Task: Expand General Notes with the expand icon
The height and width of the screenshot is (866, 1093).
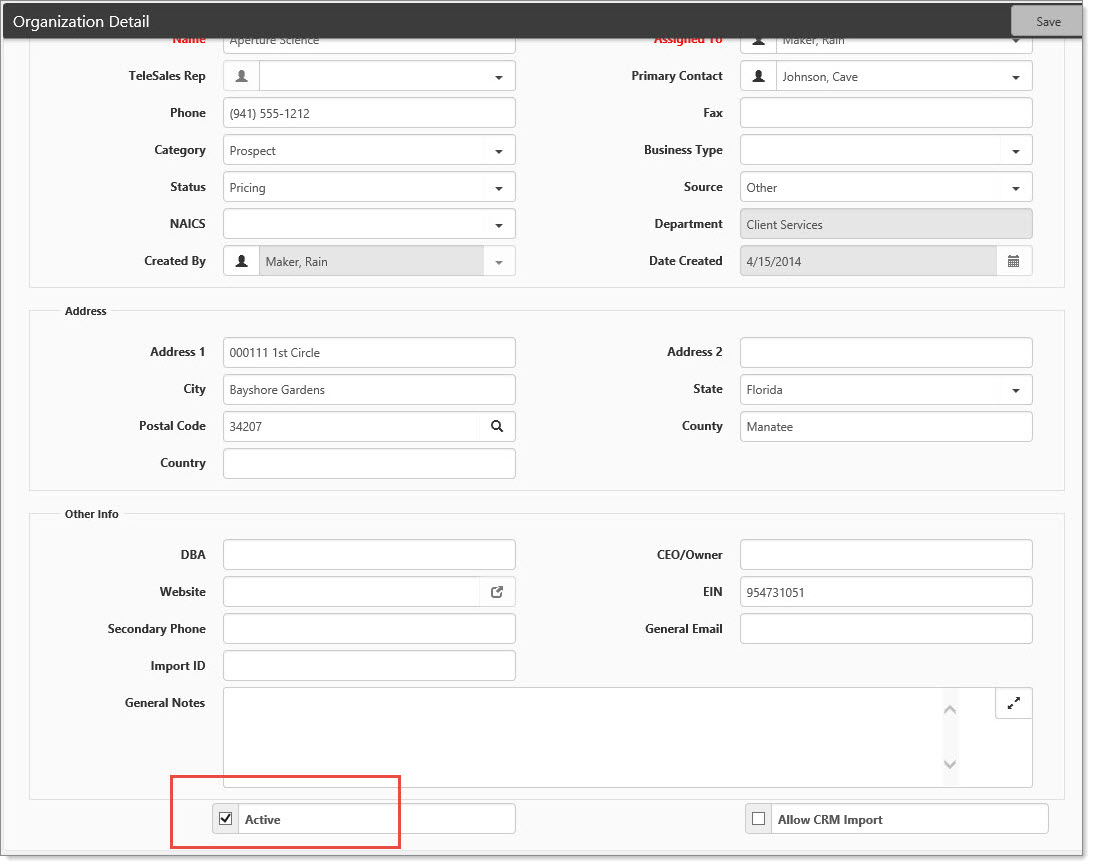Action: click(x=1014, y=703)
